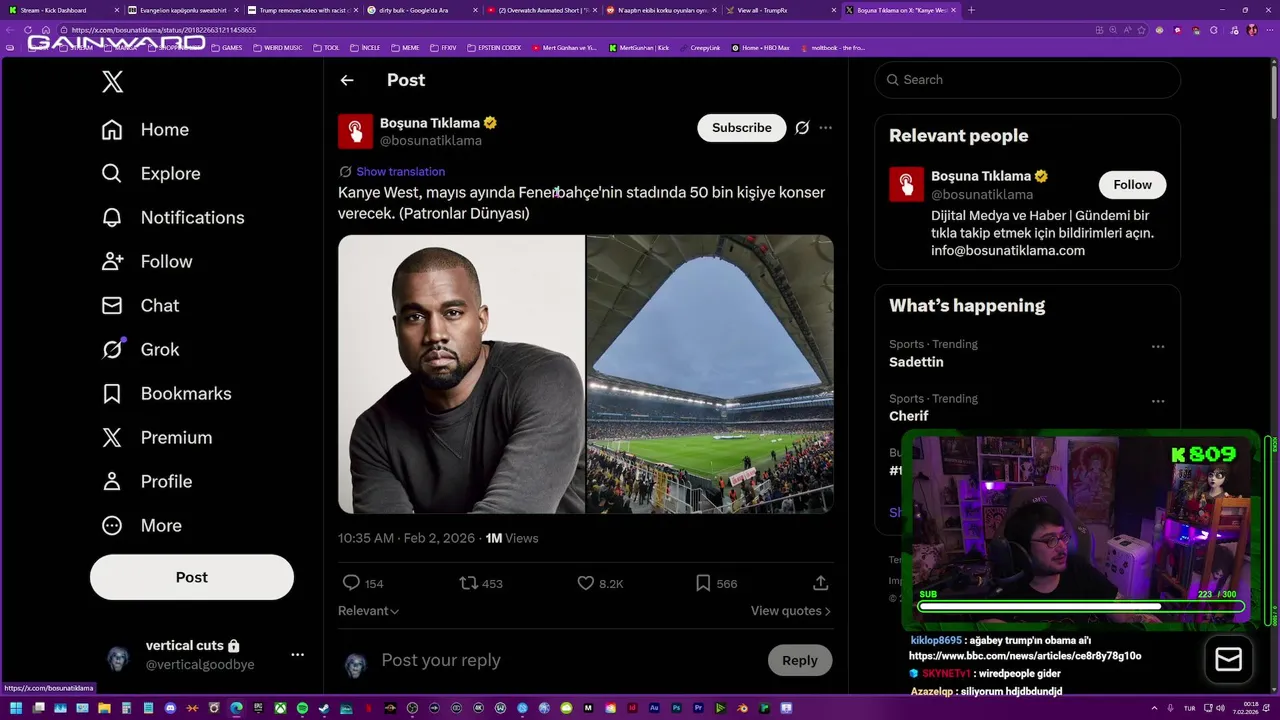Click the page's vertical scrollbar

[x=1274, y=95]
